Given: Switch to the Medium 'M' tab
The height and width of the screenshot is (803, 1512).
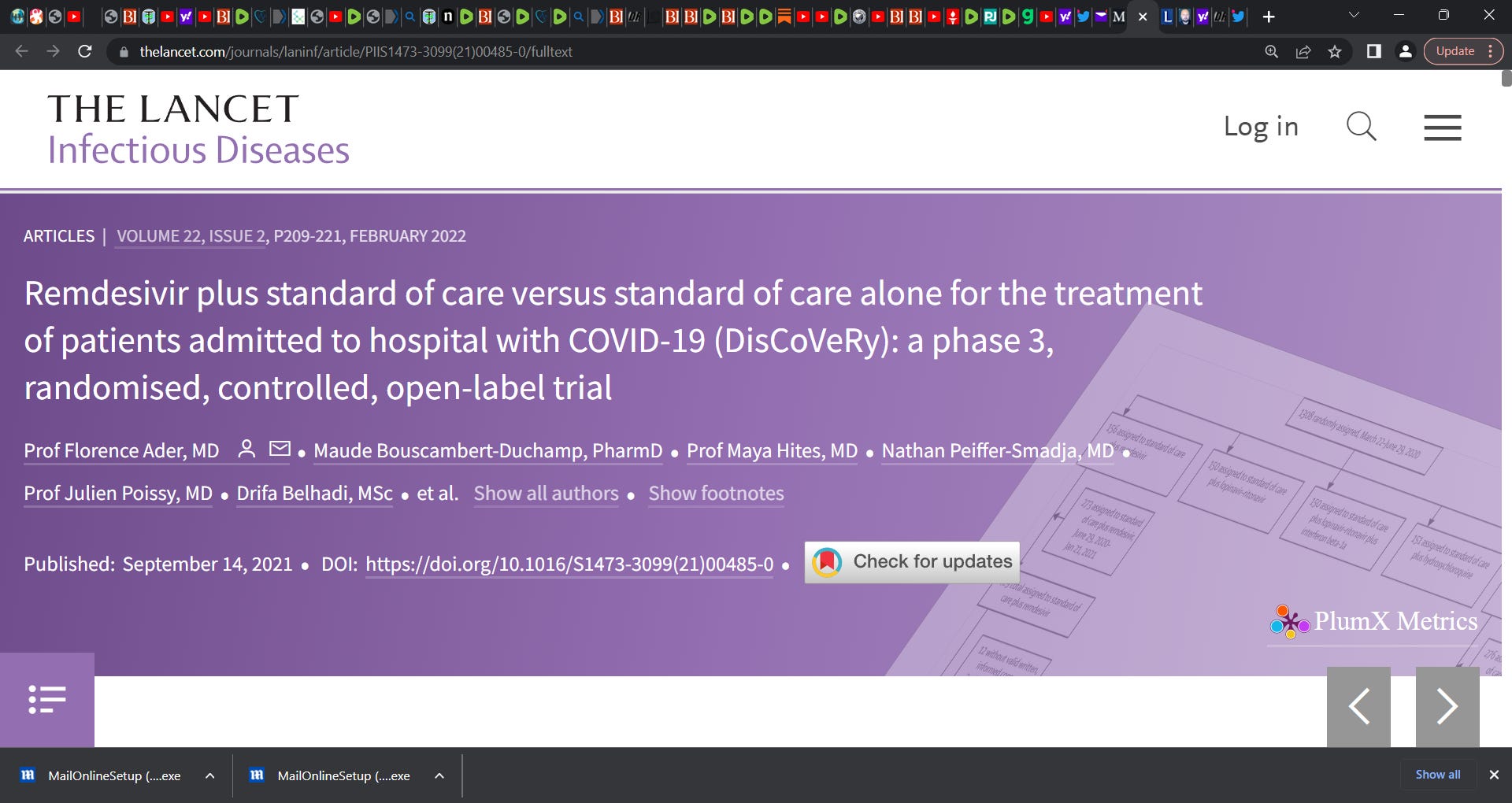Looking at the screenshot, I should tap(1118, 17).
